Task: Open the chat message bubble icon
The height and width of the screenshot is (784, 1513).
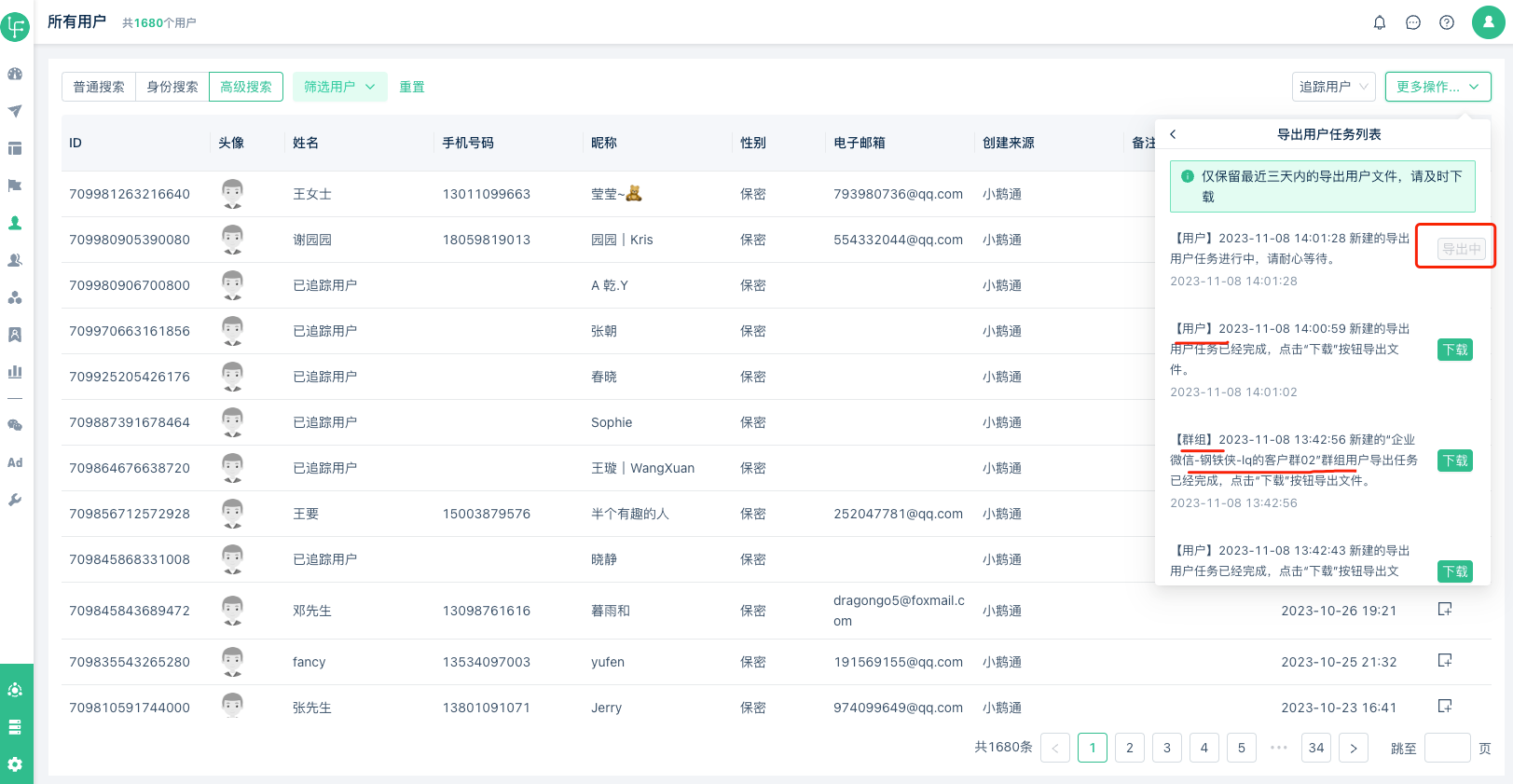Action: coord(1413,22)
